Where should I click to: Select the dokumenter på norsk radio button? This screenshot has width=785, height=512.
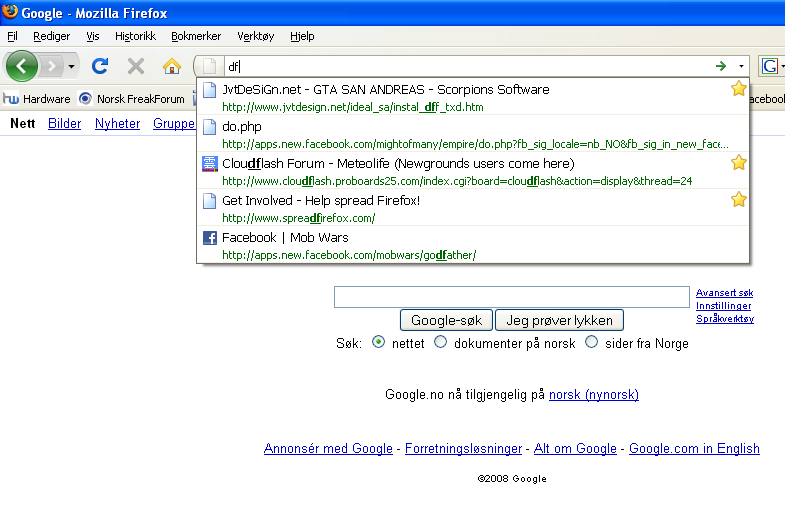click(x=441, y=342)
